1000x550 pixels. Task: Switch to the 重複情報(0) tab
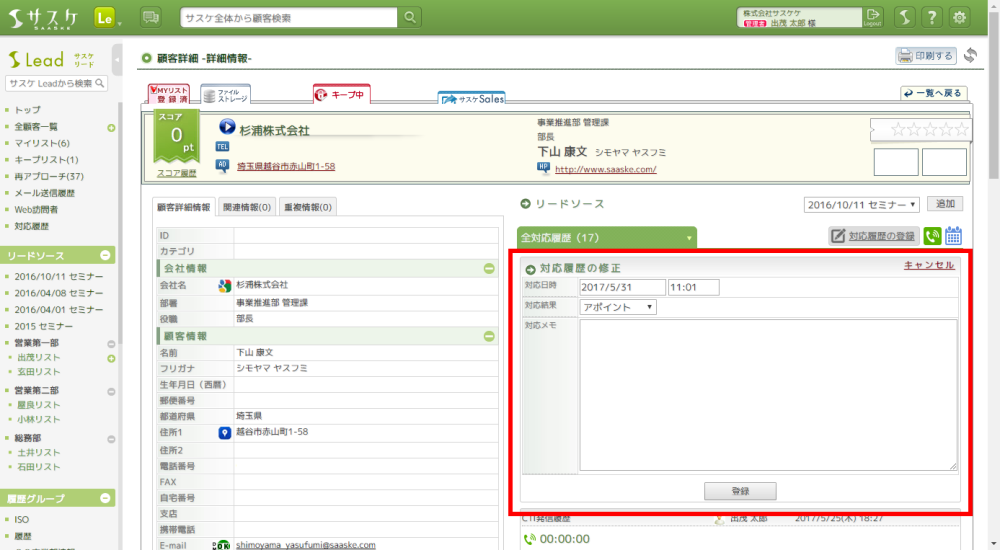[x=308, y=207]
